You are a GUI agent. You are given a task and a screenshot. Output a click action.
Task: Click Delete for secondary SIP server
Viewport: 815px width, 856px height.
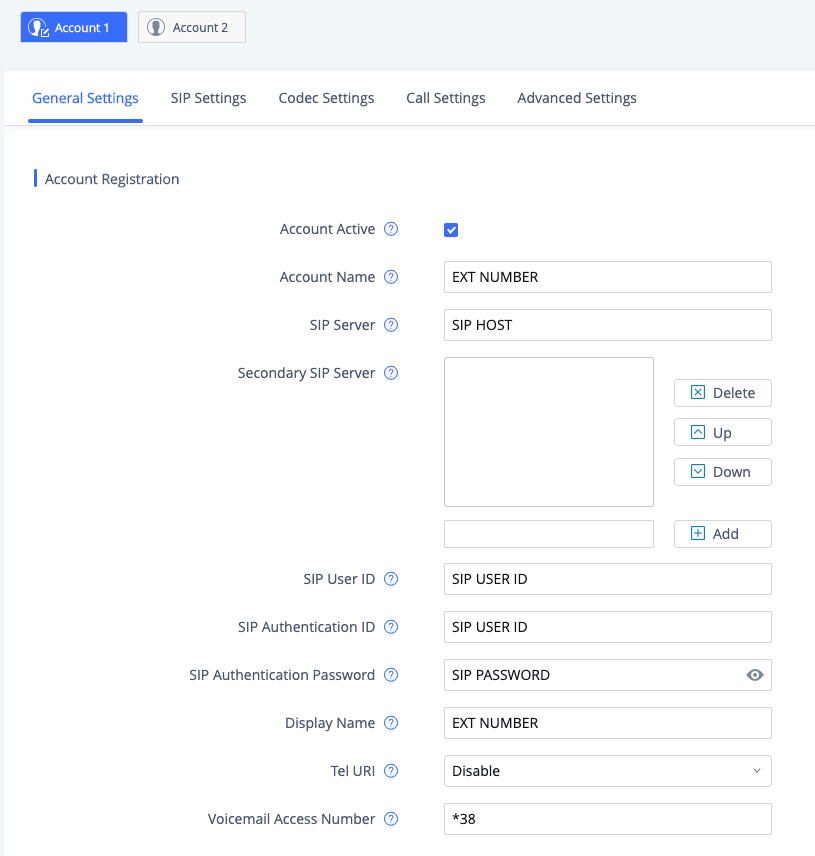(723, 393)
